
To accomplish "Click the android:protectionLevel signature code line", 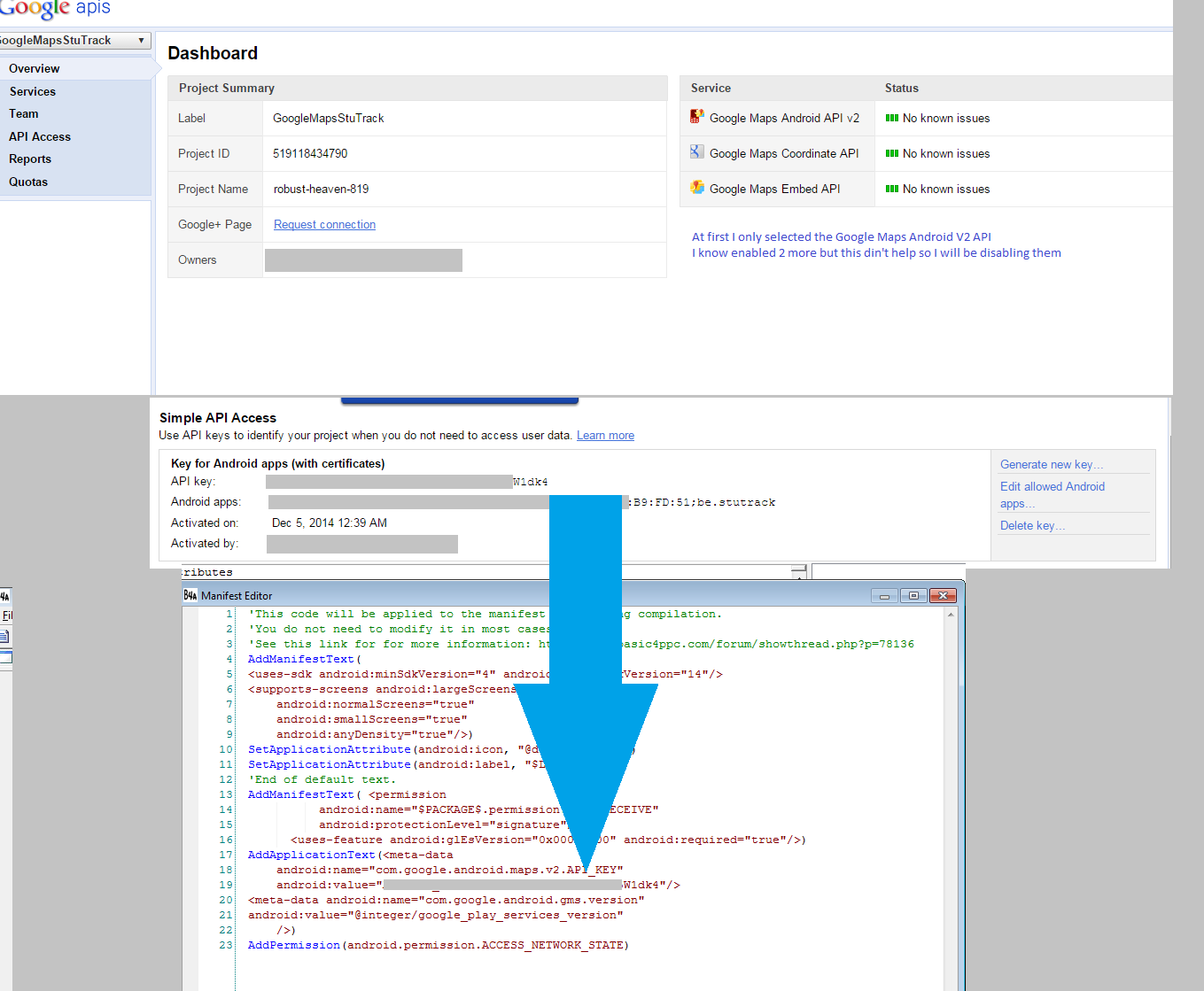I will [443, 825].
